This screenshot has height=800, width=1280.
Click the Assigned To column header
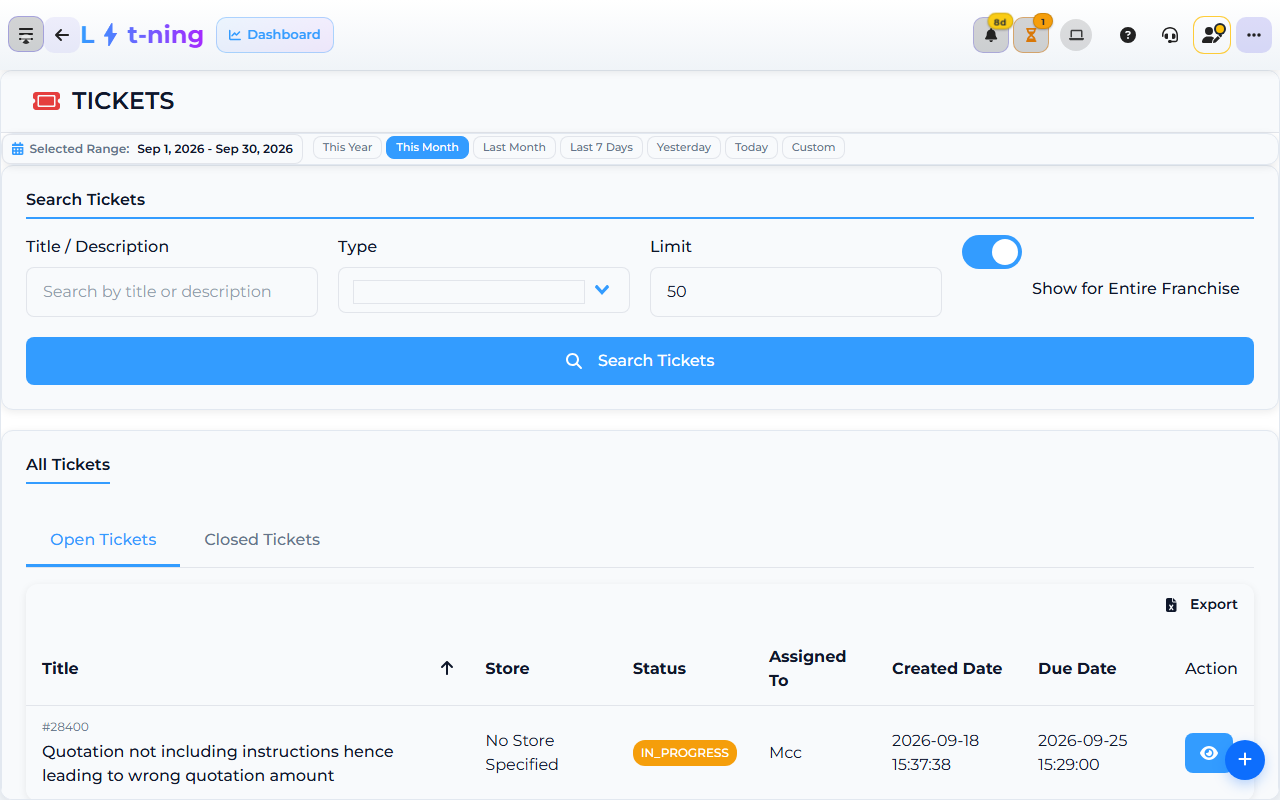tap(807, 668)
